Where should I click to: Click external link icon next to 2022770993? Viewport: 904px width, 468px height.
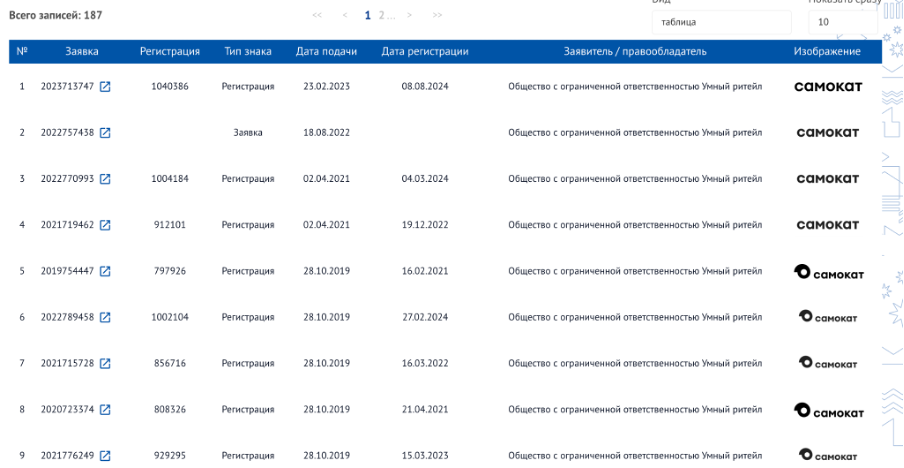(105, 179)
